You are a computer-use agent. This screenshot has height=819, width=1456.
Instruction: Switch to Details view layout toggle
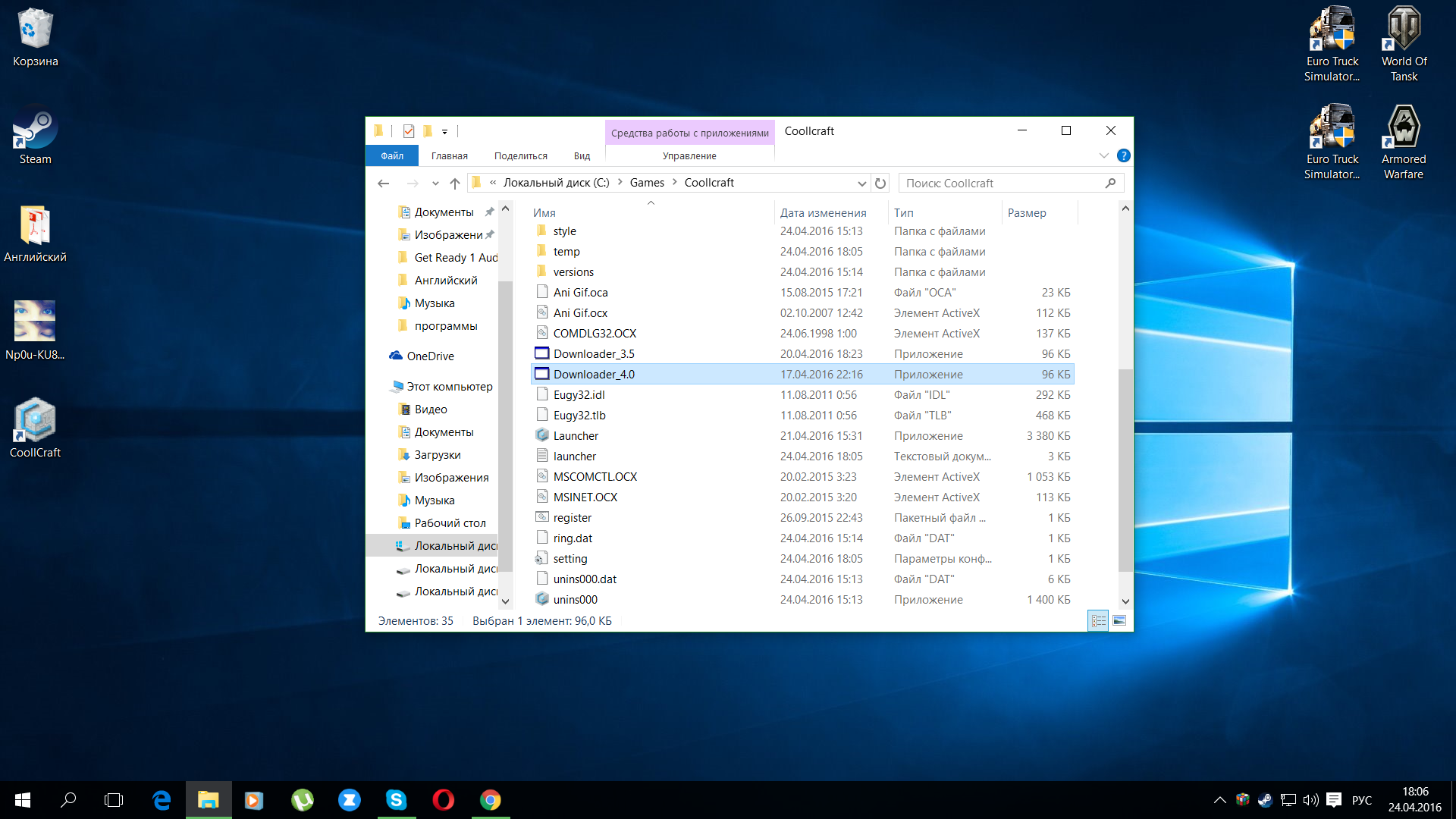1099,621
